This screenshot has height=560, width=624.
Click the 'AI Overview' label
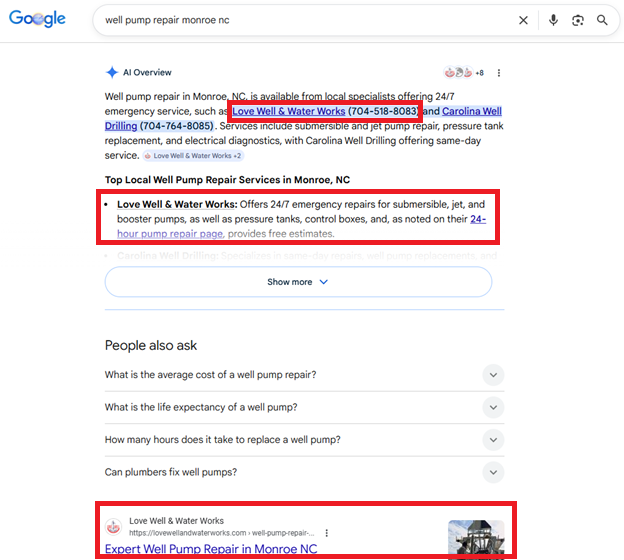tap(147, 72)
